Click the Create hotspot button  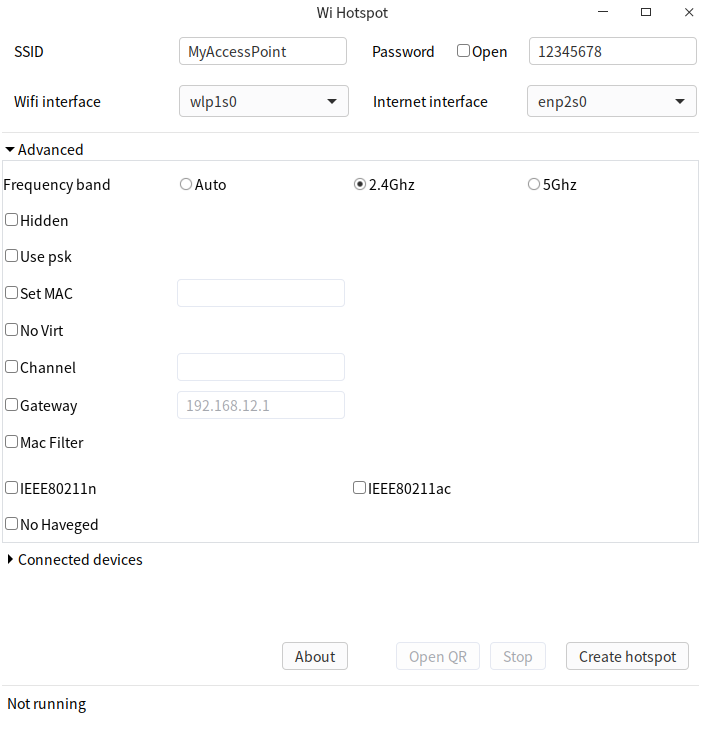[627, 656]
